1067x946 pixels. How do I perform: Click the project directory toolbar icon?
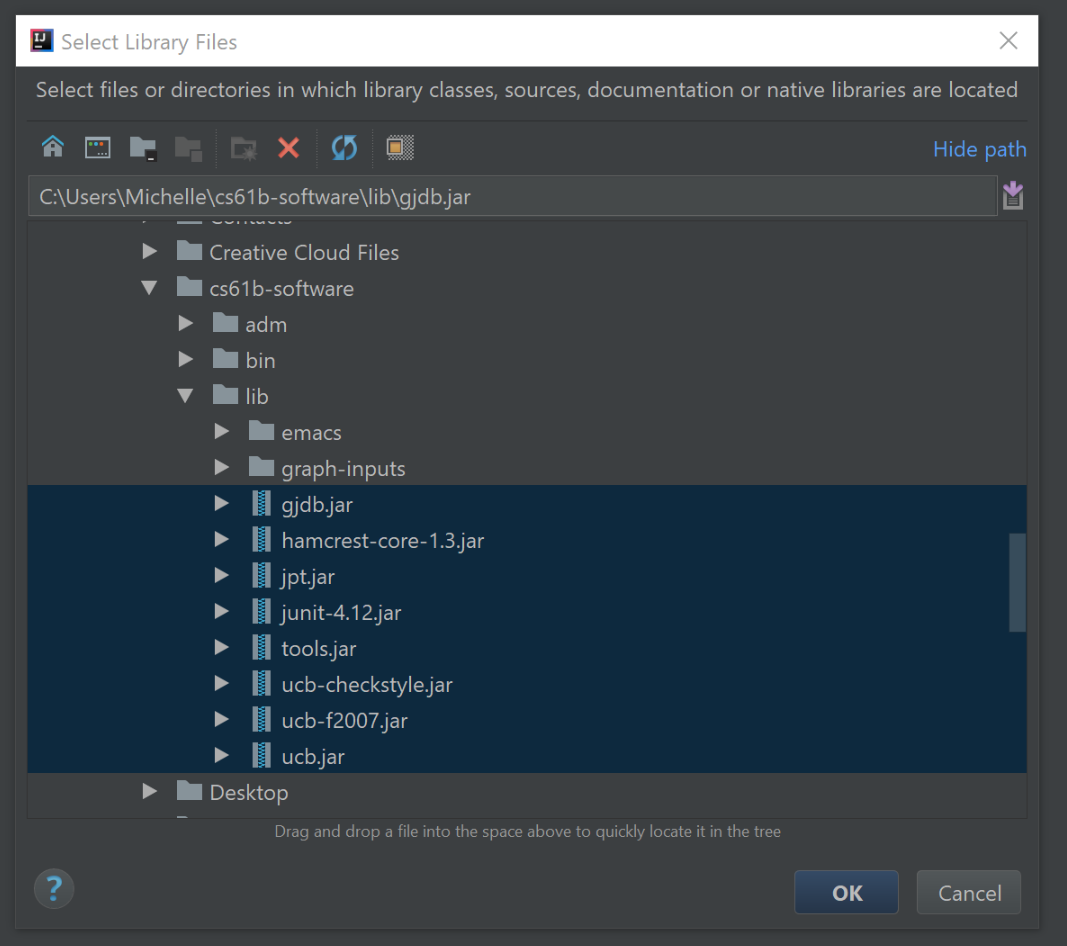click(x=143, y=148)
